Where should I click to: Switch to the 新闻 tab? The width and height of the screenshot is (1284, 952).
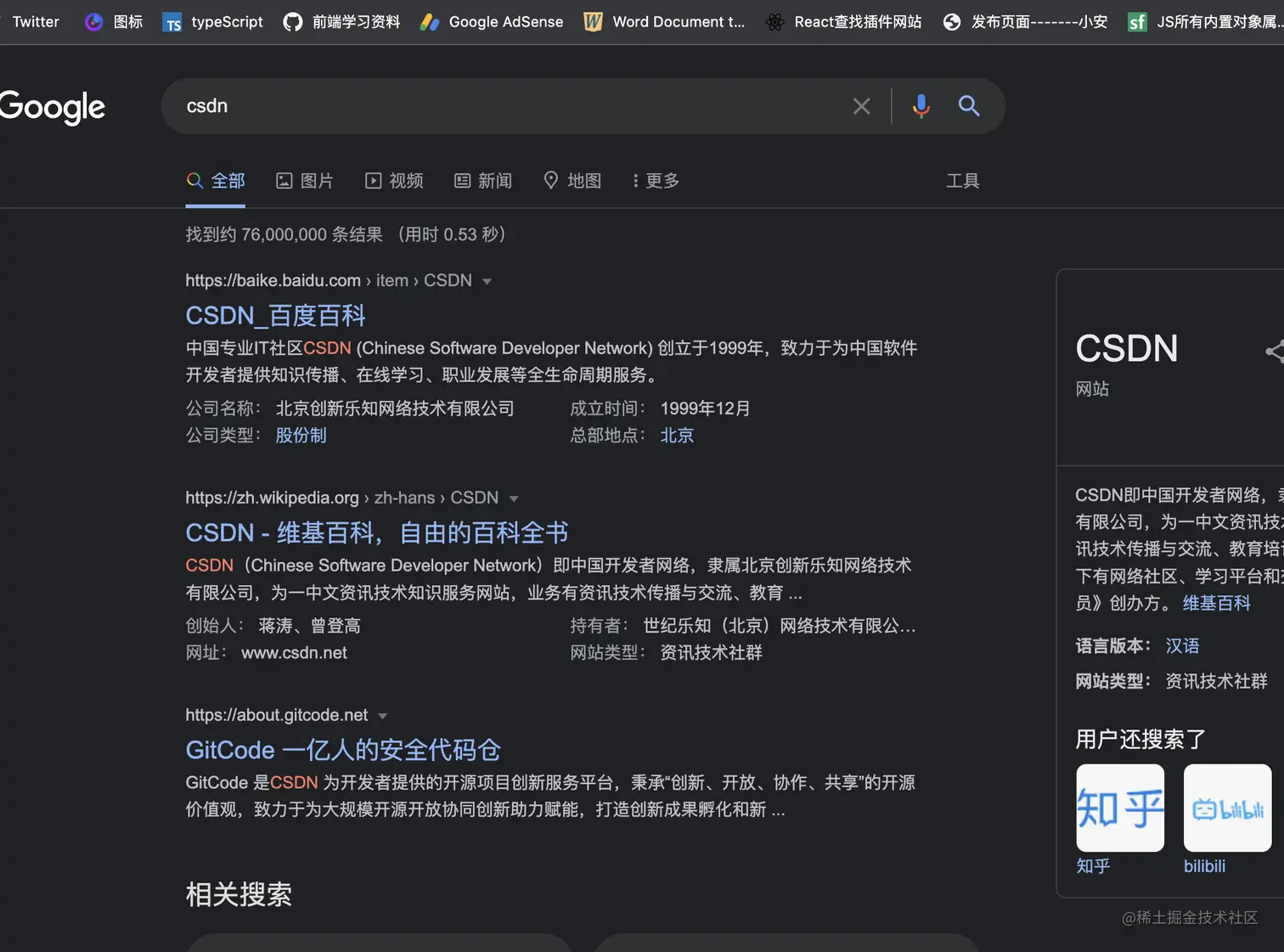pos(483,181)
